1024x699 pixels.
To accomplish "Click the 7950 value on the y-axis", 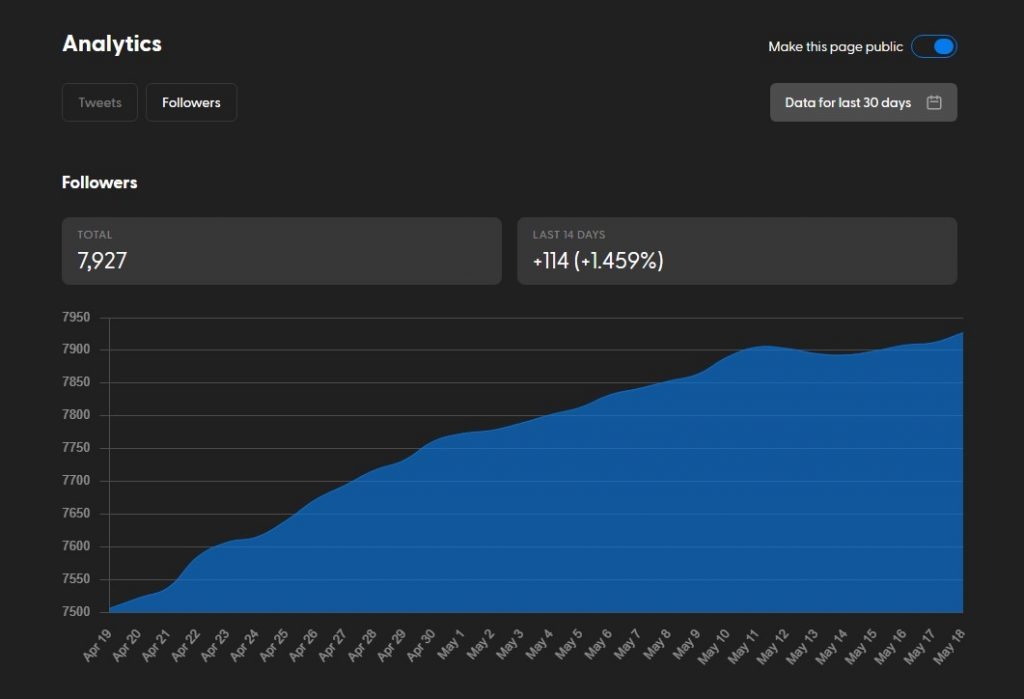I will click(76, 318).
